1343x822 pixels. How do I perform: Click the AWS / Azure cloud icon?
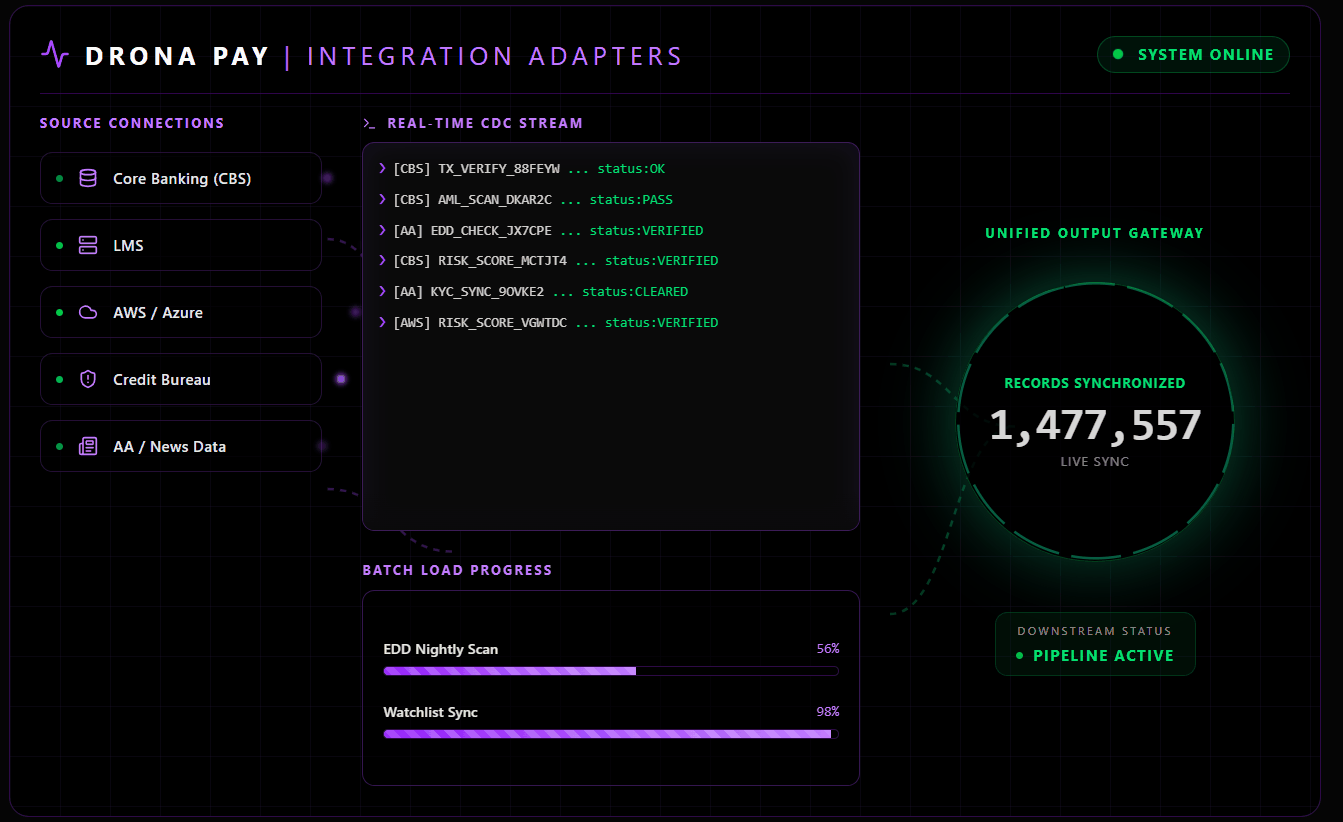pos(88,312)
